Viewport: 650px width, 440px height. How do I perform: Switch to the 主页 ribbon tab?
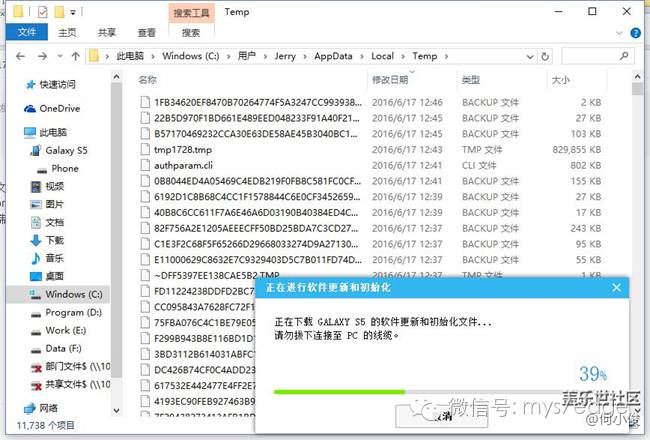[x=67, y=32]
